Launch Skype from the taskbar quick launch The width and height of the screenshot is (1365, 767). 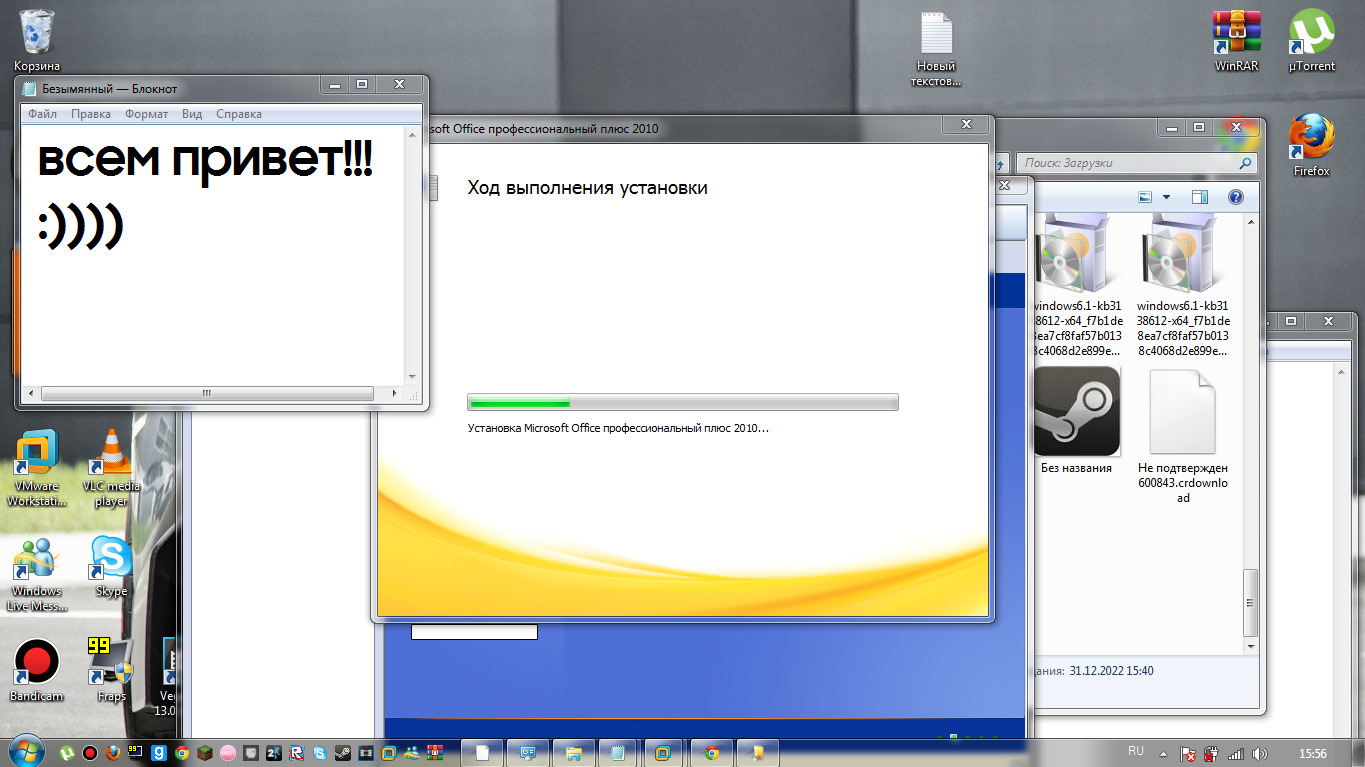(320, 752)
